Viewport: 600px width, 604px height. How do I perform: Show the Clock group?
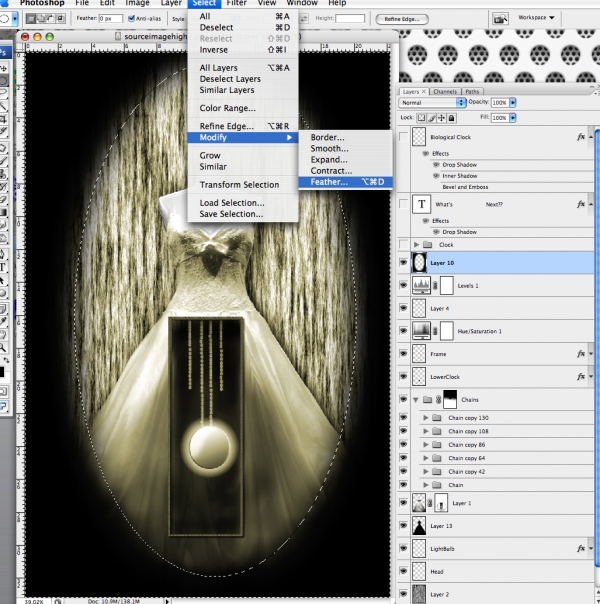point(403,244)
